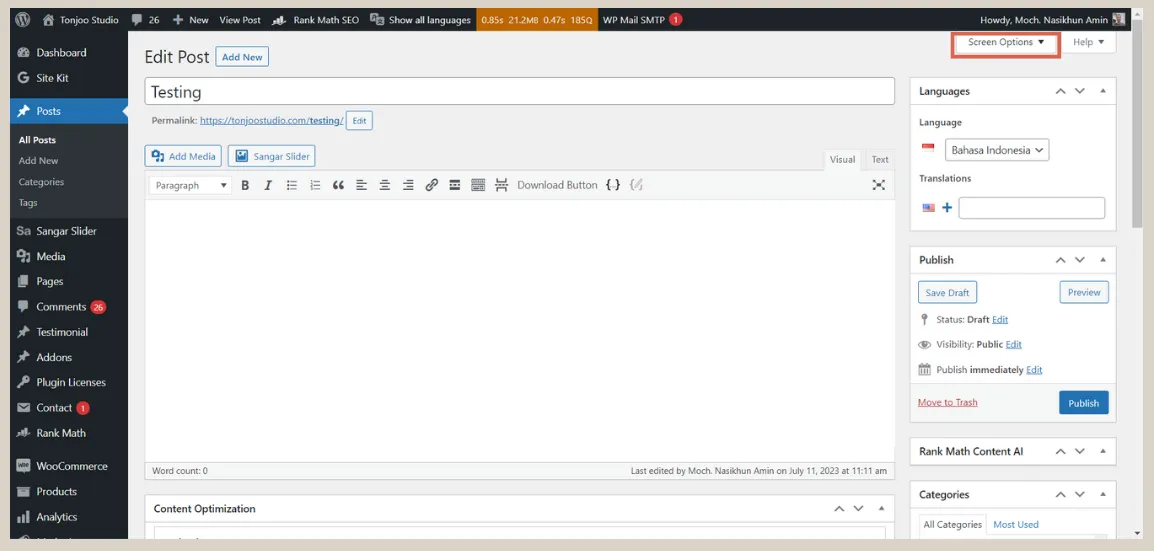Switch to the Text editor tab
The width and height of the screenshot is (1154, 551).
[x=879, y=160]
